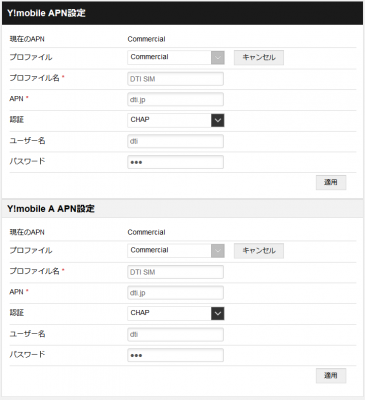Click キャンセル button in Y!mobile A APN設定 section
Screen dimensions: 365x400
tap(259, 251)
